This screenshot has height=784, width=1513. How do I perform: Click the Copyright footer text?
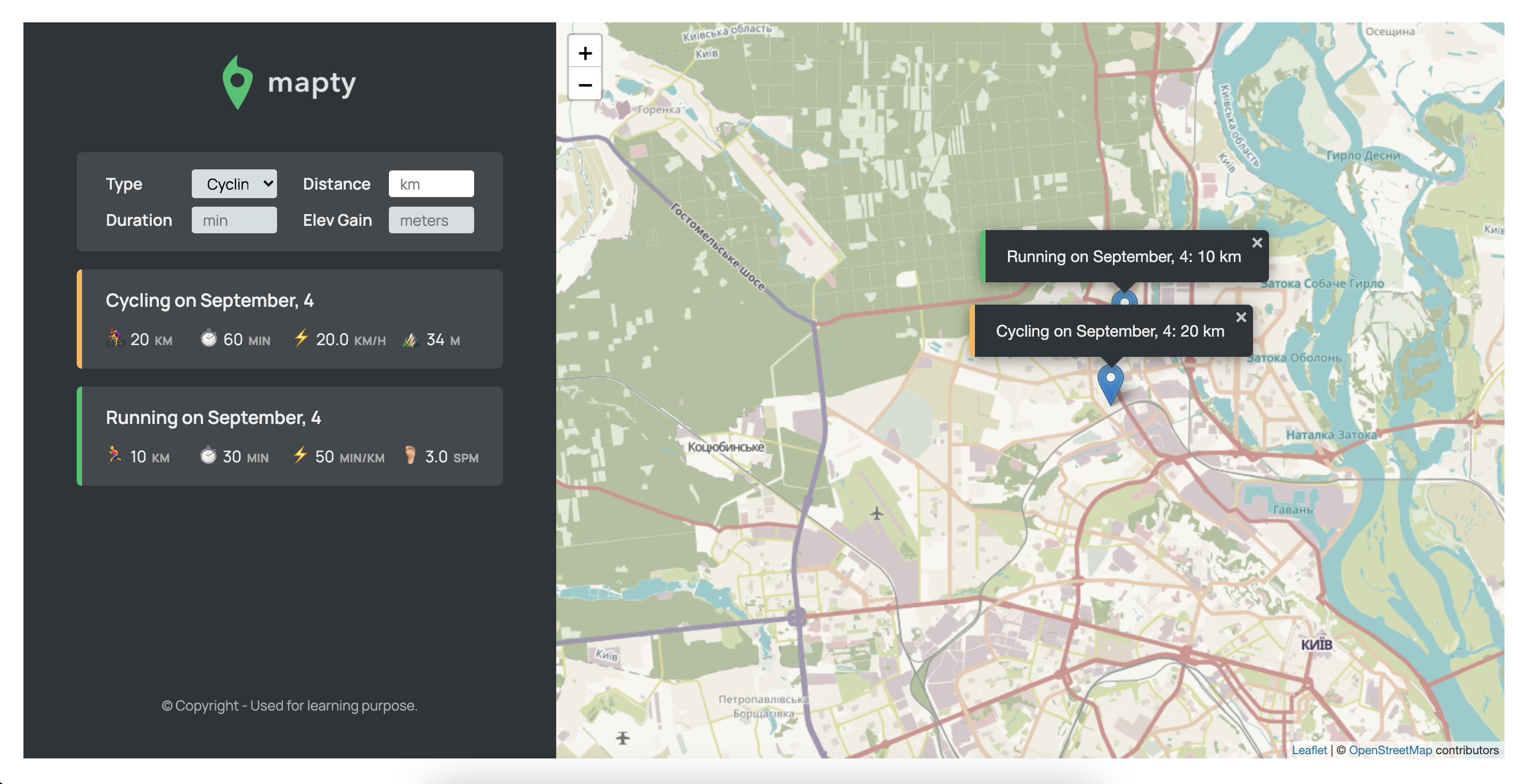290,705
